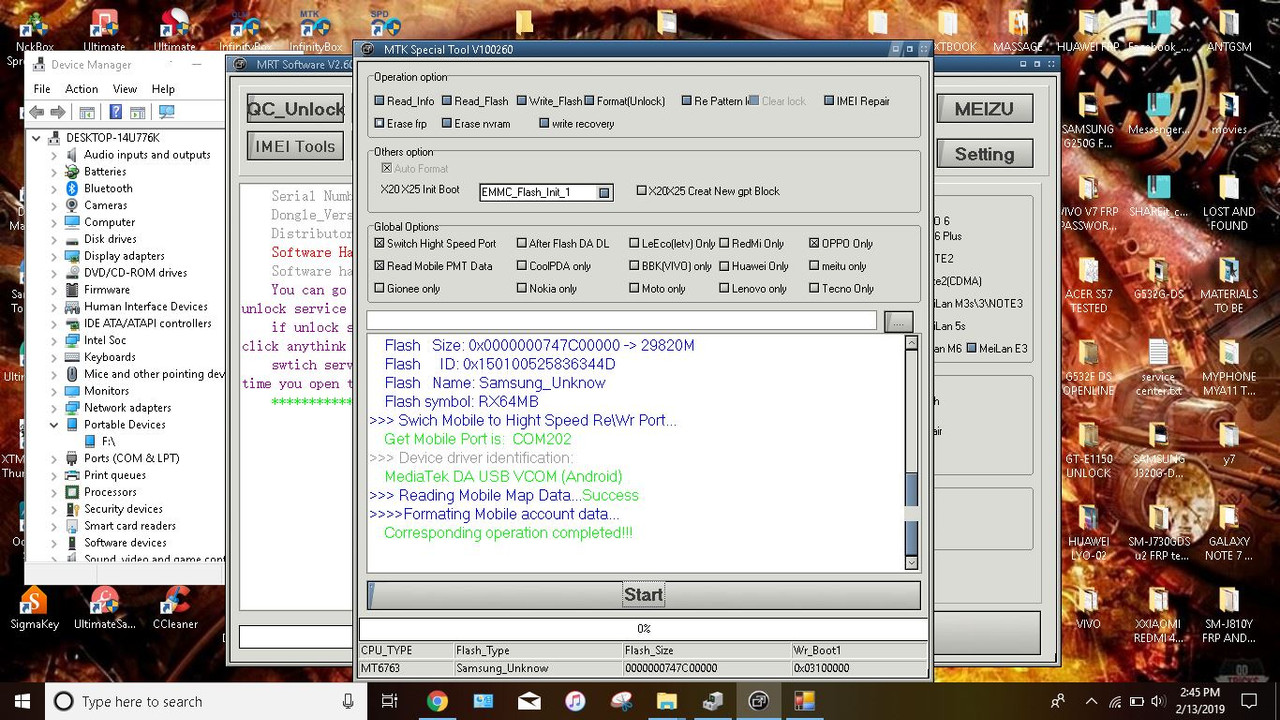Click the MEIZU button in MRT Software
Screen dimensions: 1280x720
coord(984,109)
